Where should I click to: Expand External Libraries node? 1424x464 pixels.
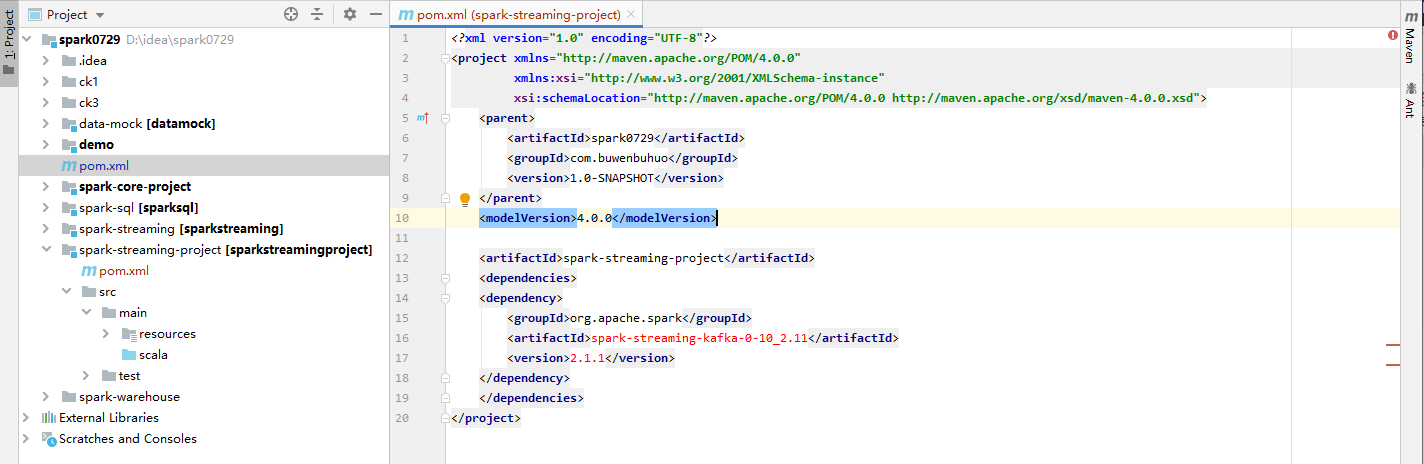click(27, 417)
